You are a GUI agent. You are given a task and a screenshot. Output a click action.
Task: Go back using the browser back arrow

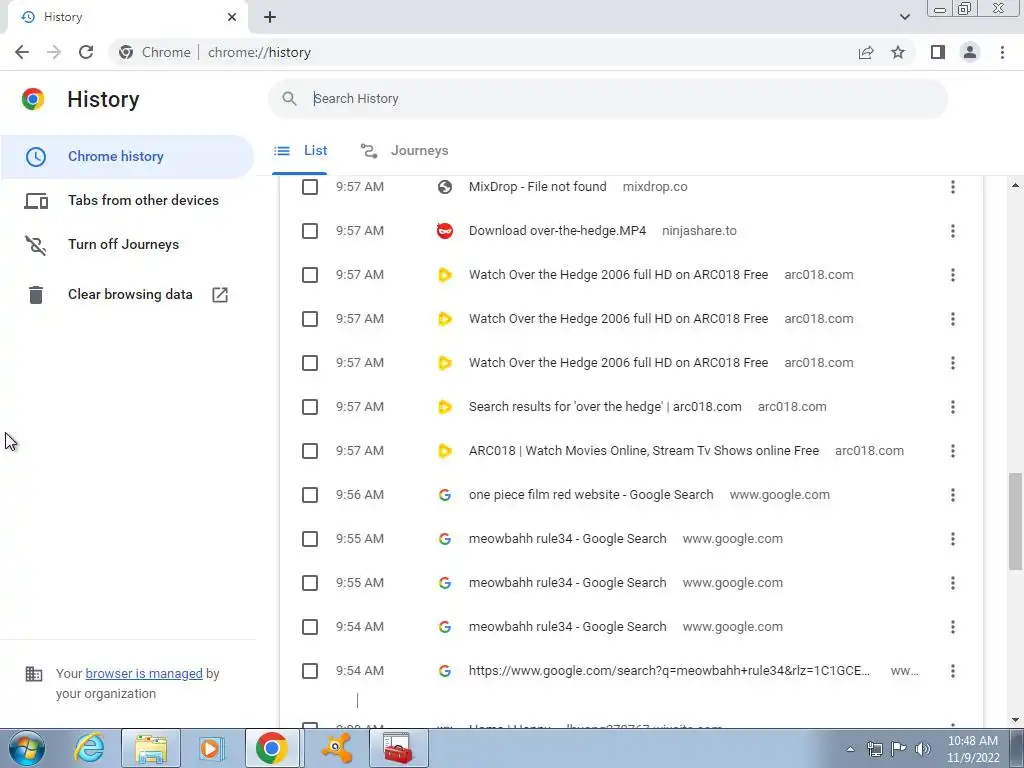tap(22, 52)
